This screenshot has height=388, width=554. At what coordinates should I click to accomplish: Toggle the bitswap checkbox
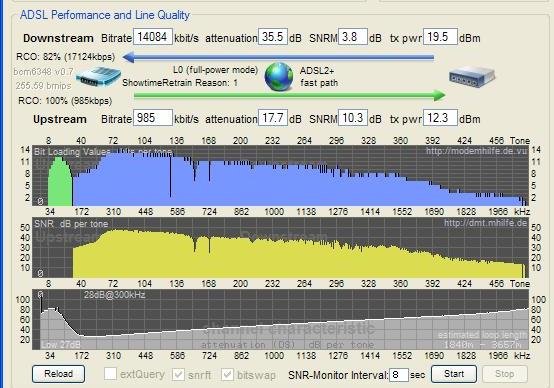[227, 374]
